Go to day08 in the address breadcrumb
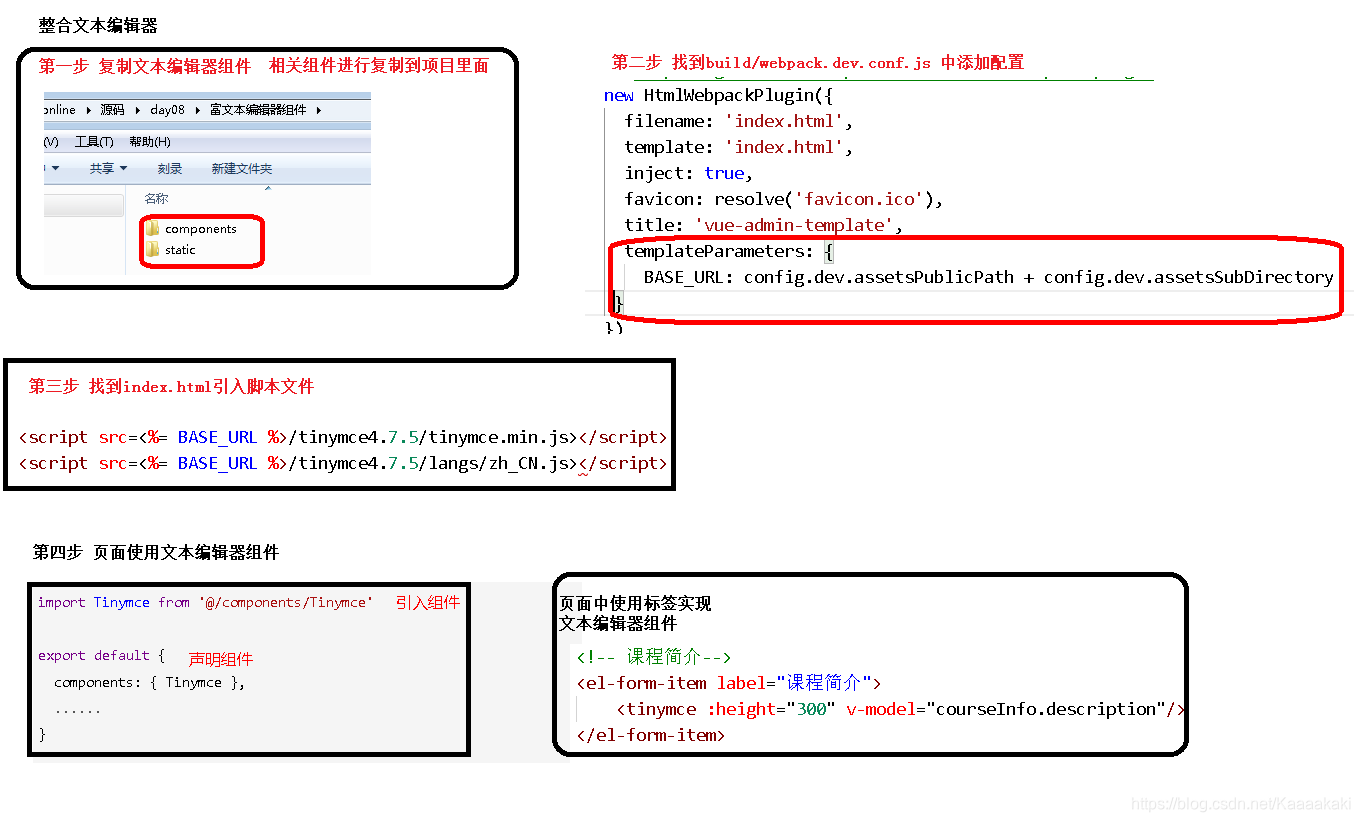 pyautogui.click(x=167, y=110)
